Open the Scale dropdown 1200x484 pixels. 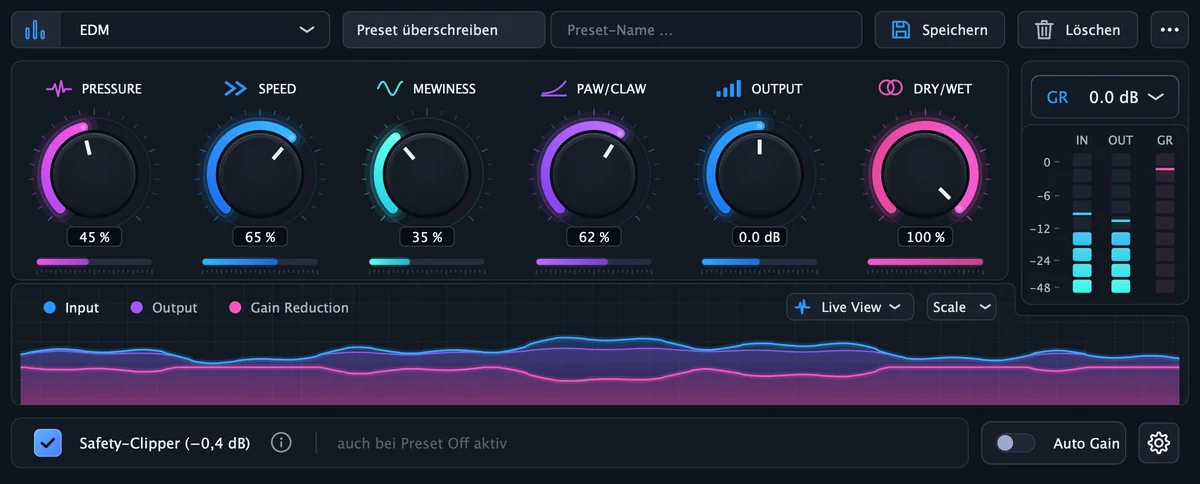[x=962, y=307]
